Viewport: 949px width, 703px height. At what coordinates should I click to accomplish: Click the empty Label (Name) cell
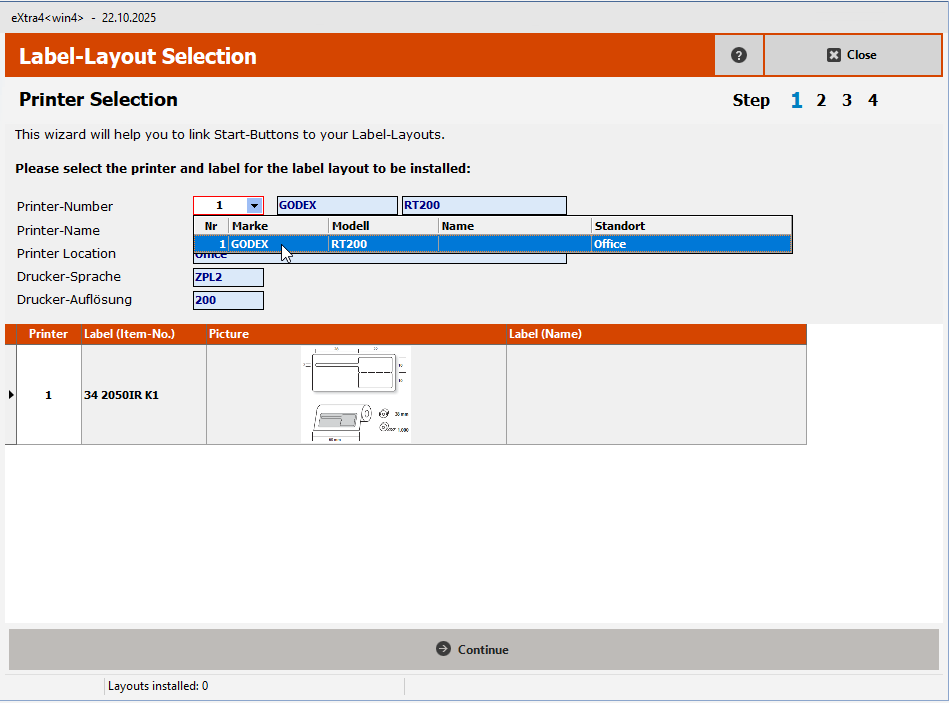[655, 395]
